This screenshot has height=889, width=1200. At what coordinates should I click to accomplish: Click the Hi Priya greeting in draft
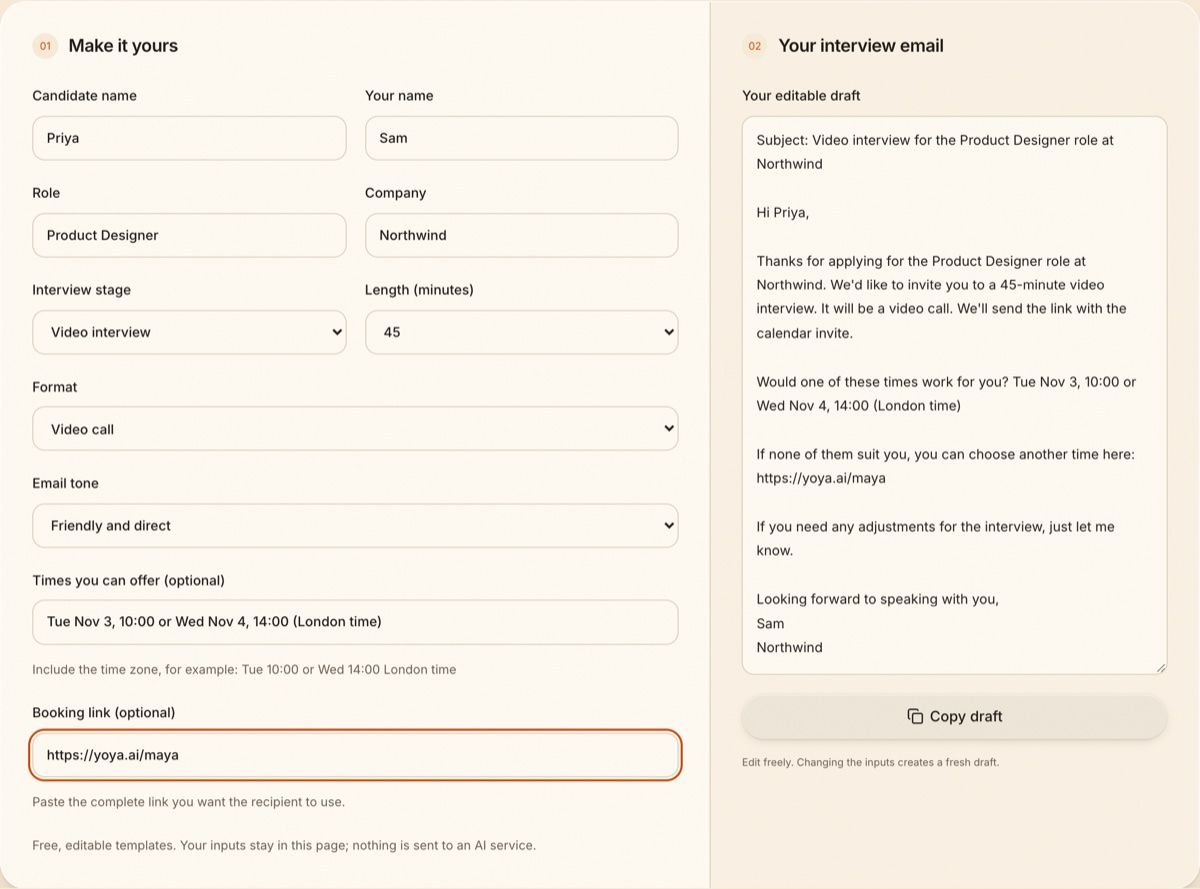(783, 212)
